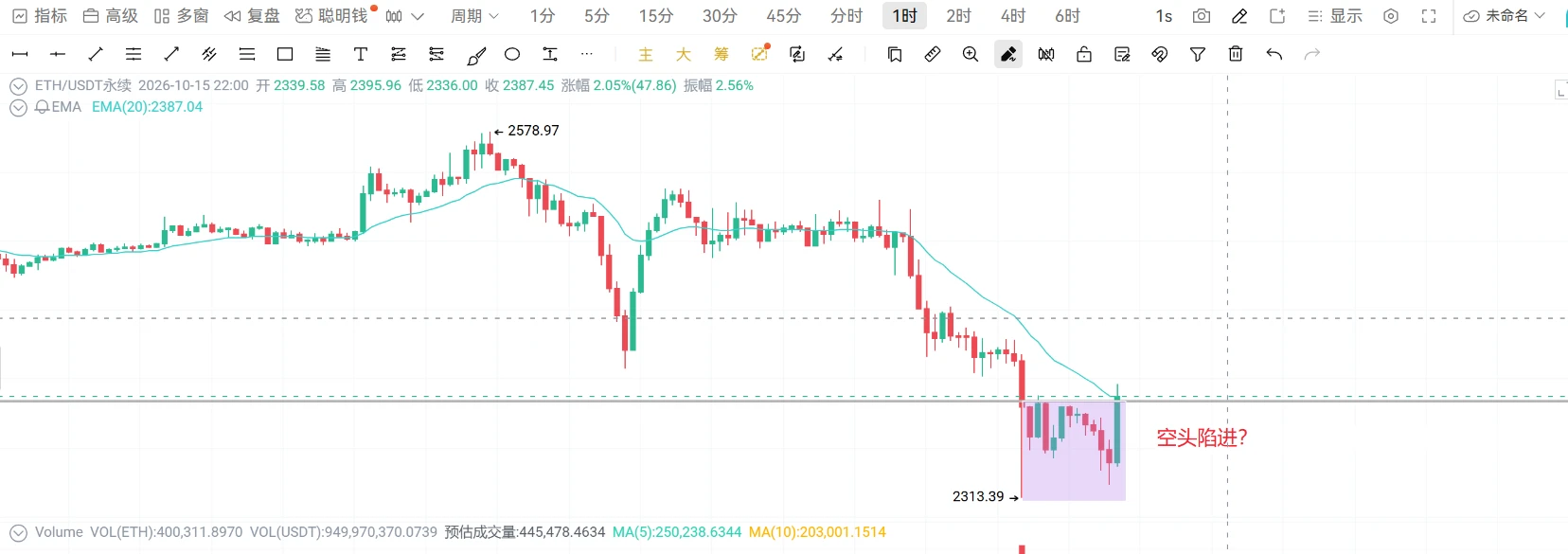1568x554 pixels.
Task: Expand the 周期 period dropdown
Action: click(x=474, y=16)
